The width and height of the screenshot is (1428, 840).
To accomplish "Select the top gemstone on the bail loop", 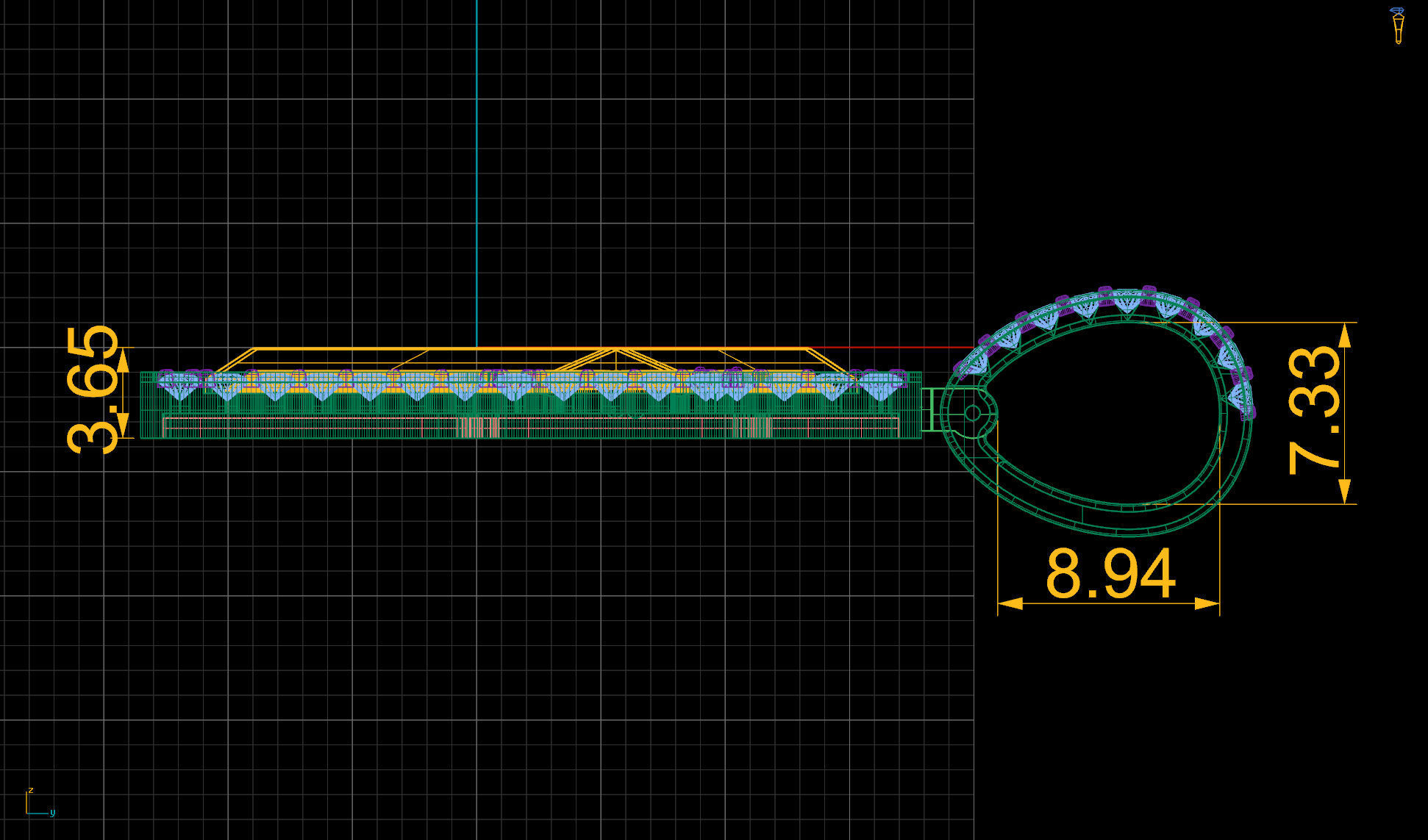I will coord(1126,301).
